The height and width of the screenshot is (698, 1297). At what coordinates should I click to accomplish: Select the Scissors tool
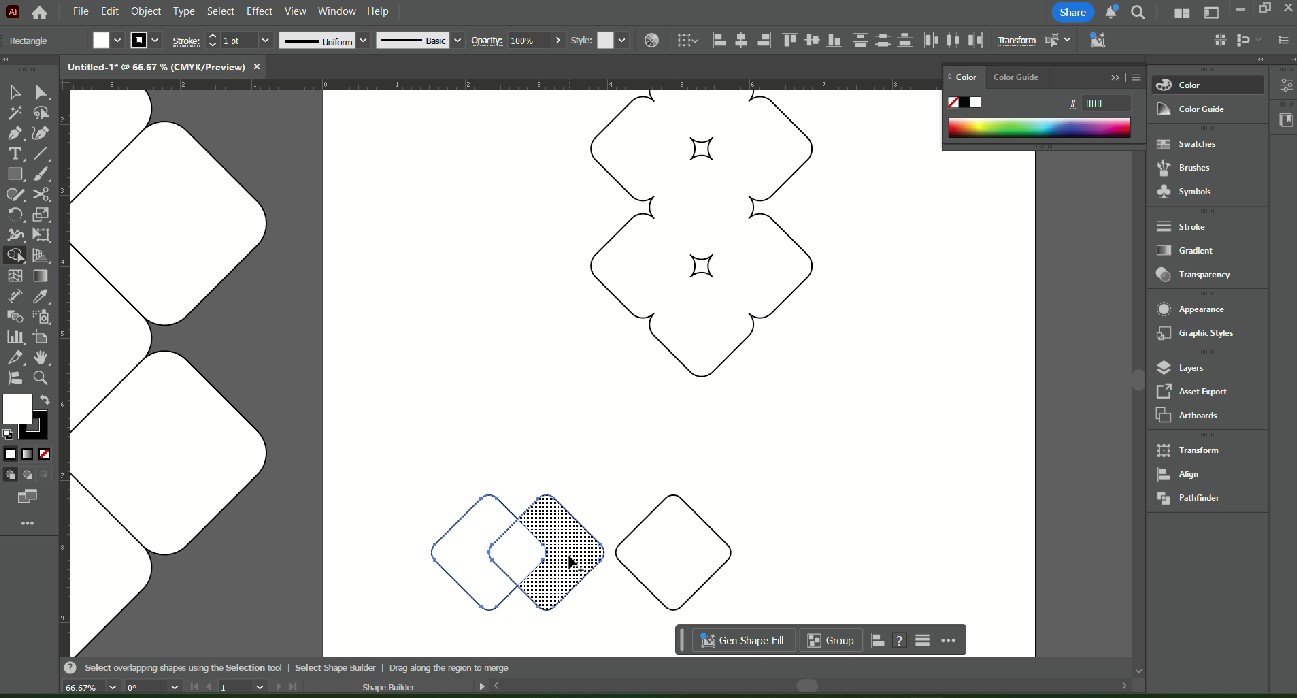click(41, 194)
